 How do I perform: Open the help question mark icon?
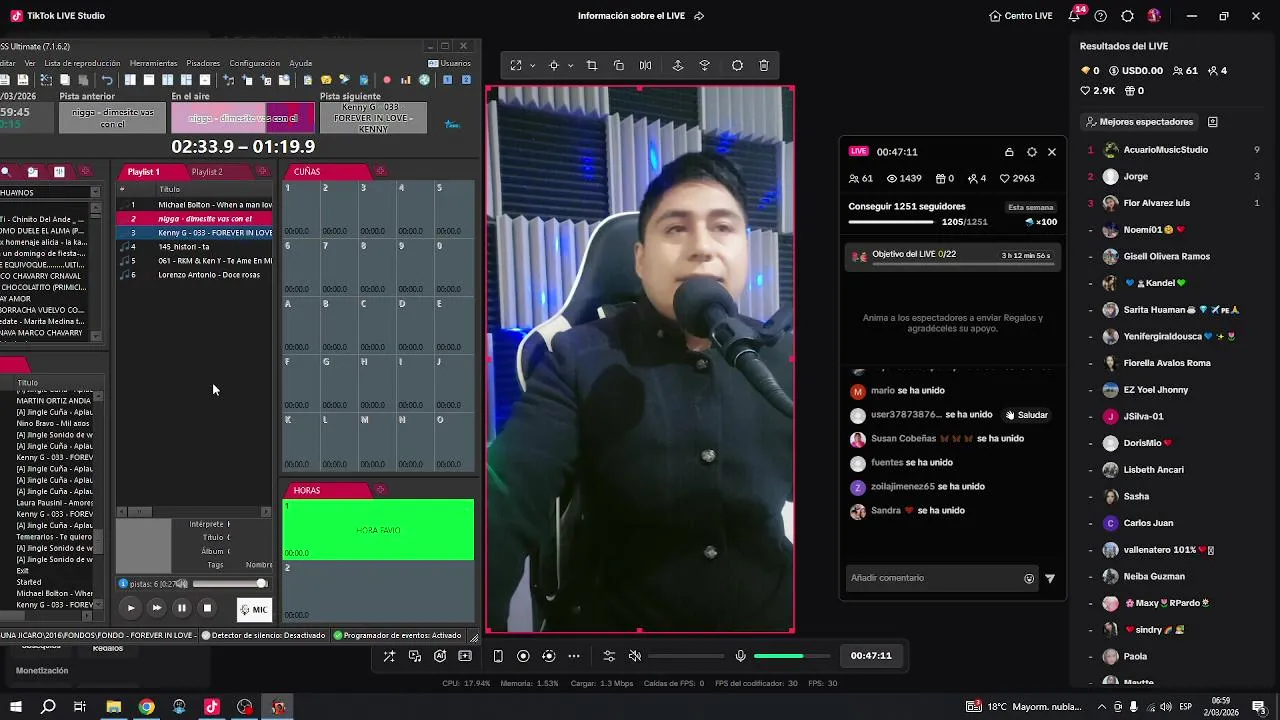(x=1101, y=16)
